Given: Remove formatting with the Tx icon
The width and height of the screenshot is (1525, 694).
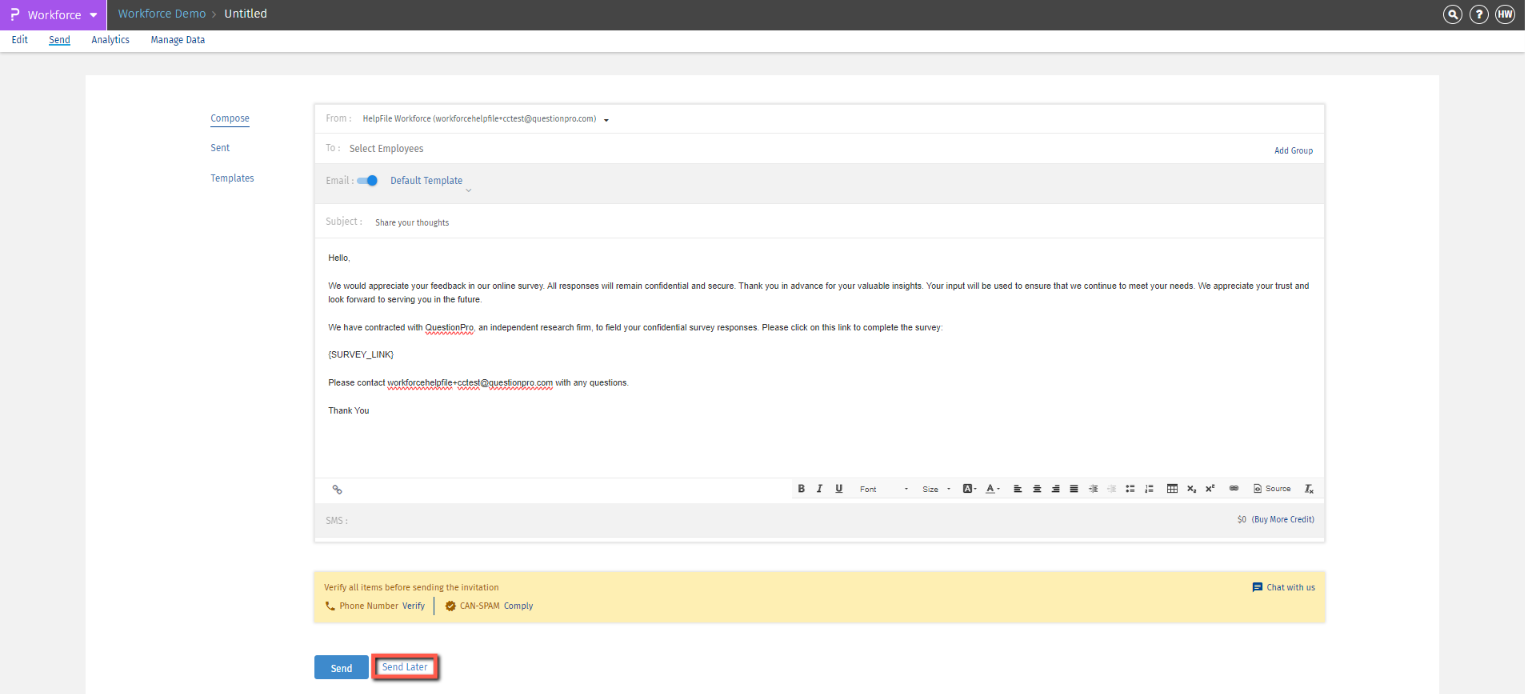Looking at the screenshot, I should 1309,488.
